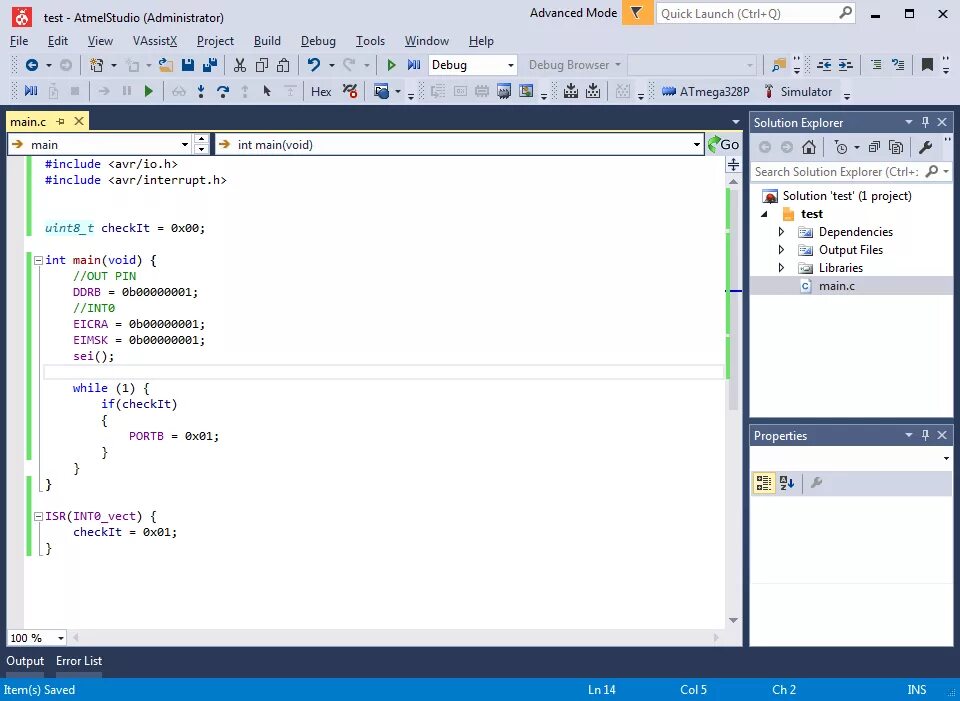Uncomment the selected lines icon
The height and width of the screenshot is (701, 960).
pos(898,65)
